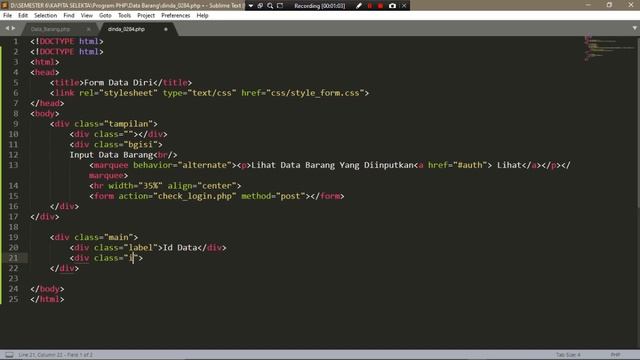
Task: Click the "css/style_form.css" href value
Action: point(315,93)
